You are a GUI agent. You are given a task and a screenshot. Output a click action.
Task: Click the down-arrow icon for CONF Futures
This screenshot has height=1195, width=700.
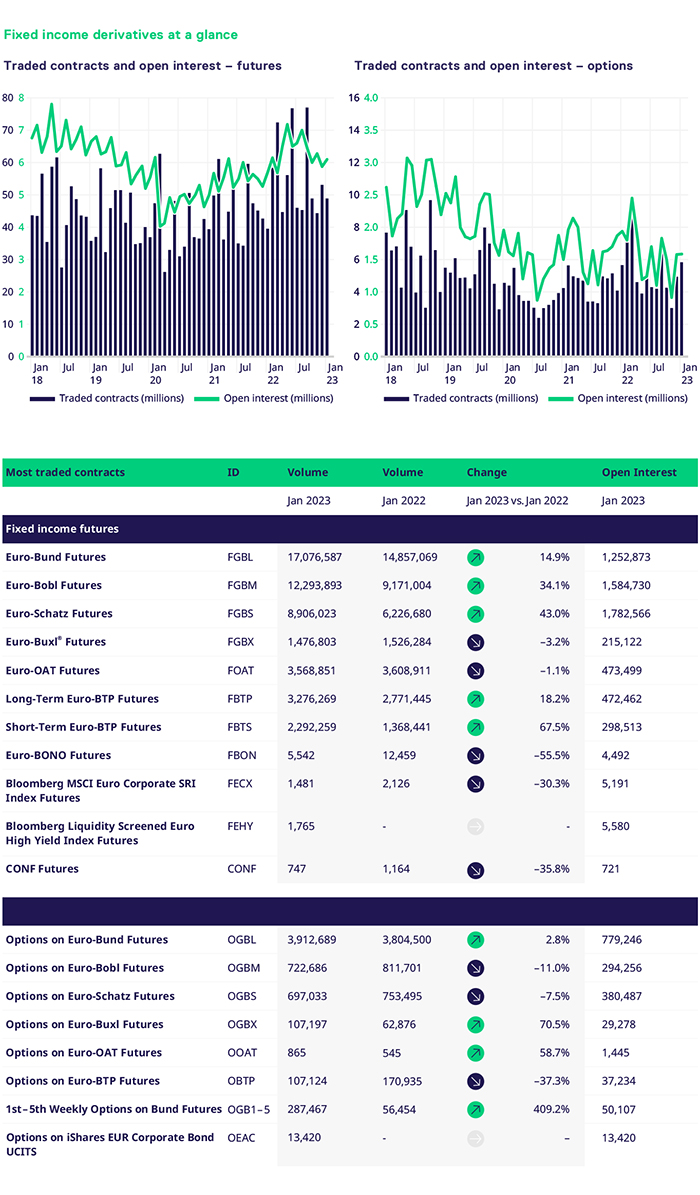[476, 870]
